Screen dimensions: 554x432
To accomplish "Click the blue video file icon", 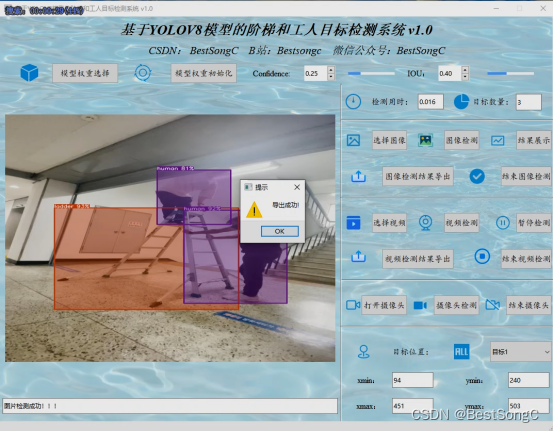I will pyautogui.click(x=353, y=223).
